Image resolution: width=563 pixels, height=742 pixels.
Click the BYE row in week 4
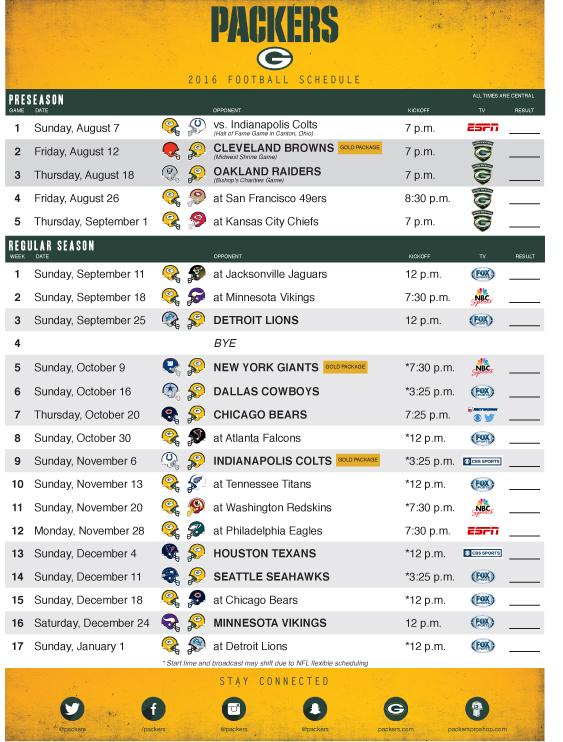(x=274, y=343)
